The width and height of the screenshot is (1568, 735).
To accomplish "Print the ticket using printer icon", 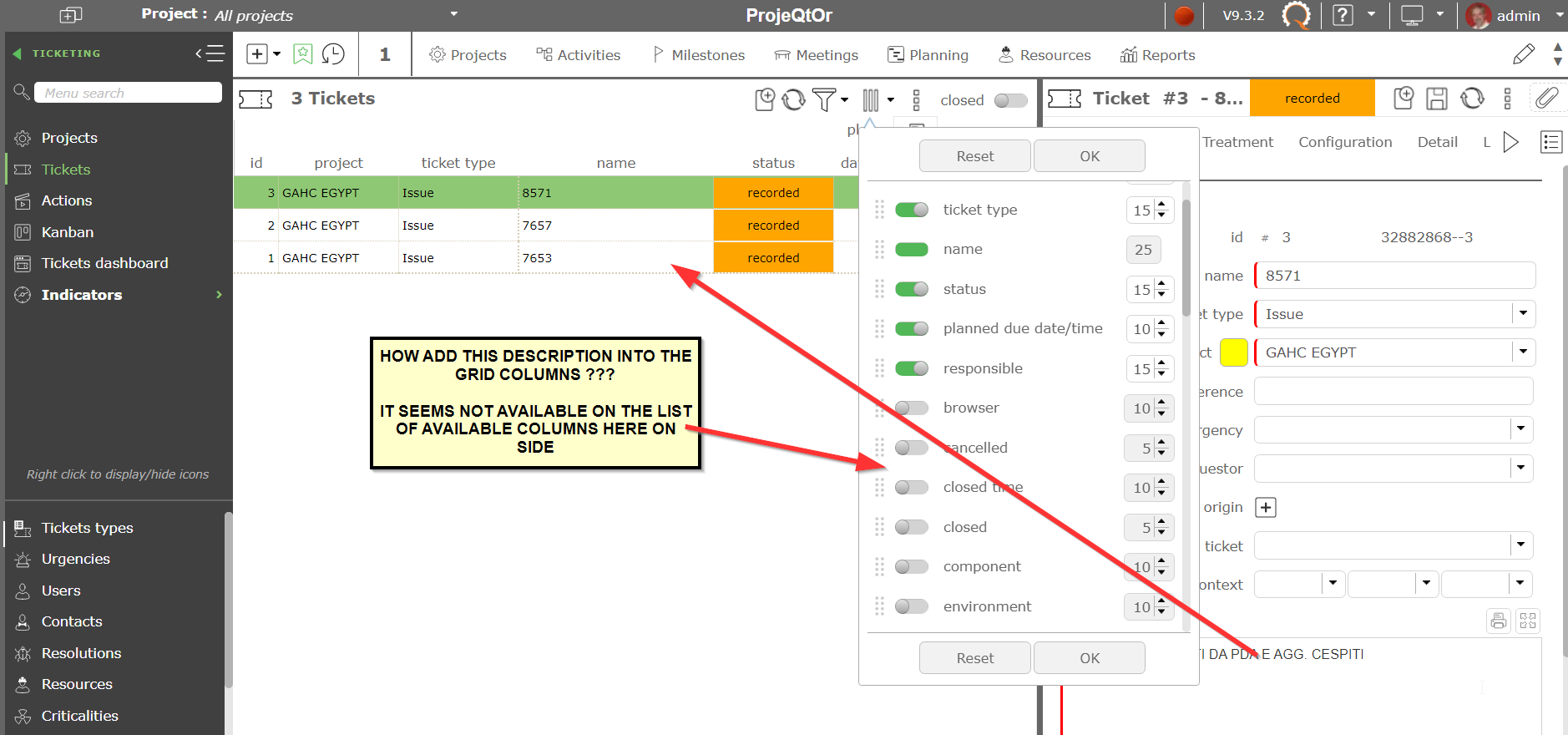I will tap(1499, 621).
